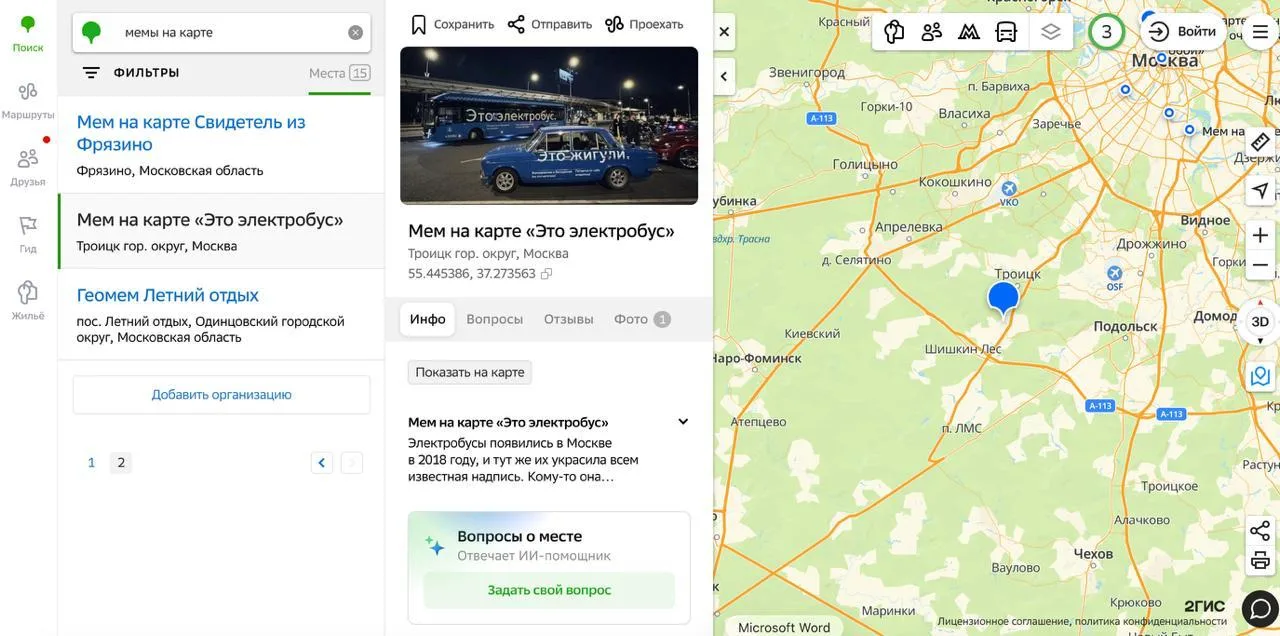The height and width of the screenshot is (636, 1280).
Task: Switch to the Отзывы tab
Action: (x=569, y=319)
